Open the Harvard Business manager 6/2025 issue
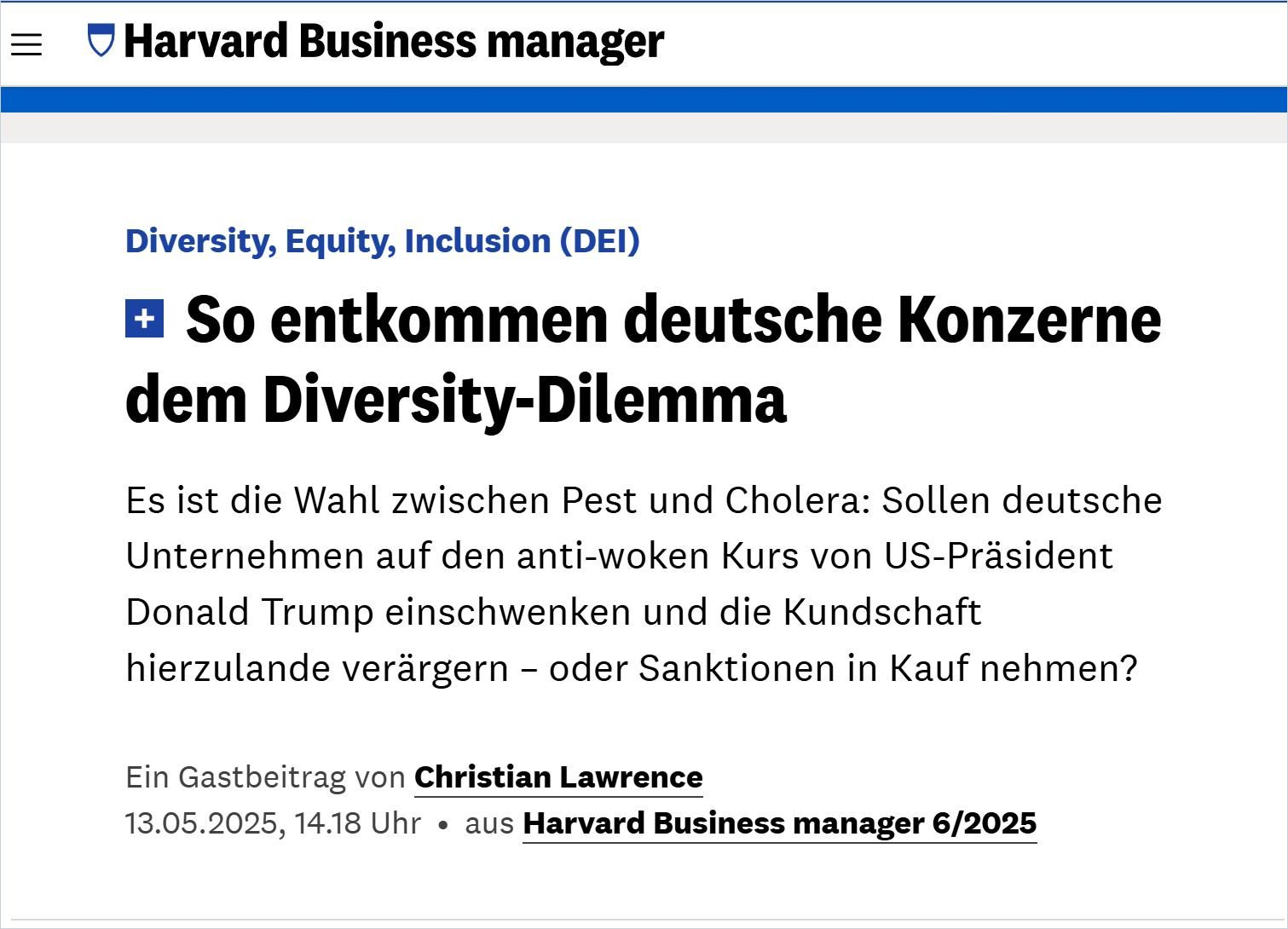The image size is (1288, 929). (780, 823)
